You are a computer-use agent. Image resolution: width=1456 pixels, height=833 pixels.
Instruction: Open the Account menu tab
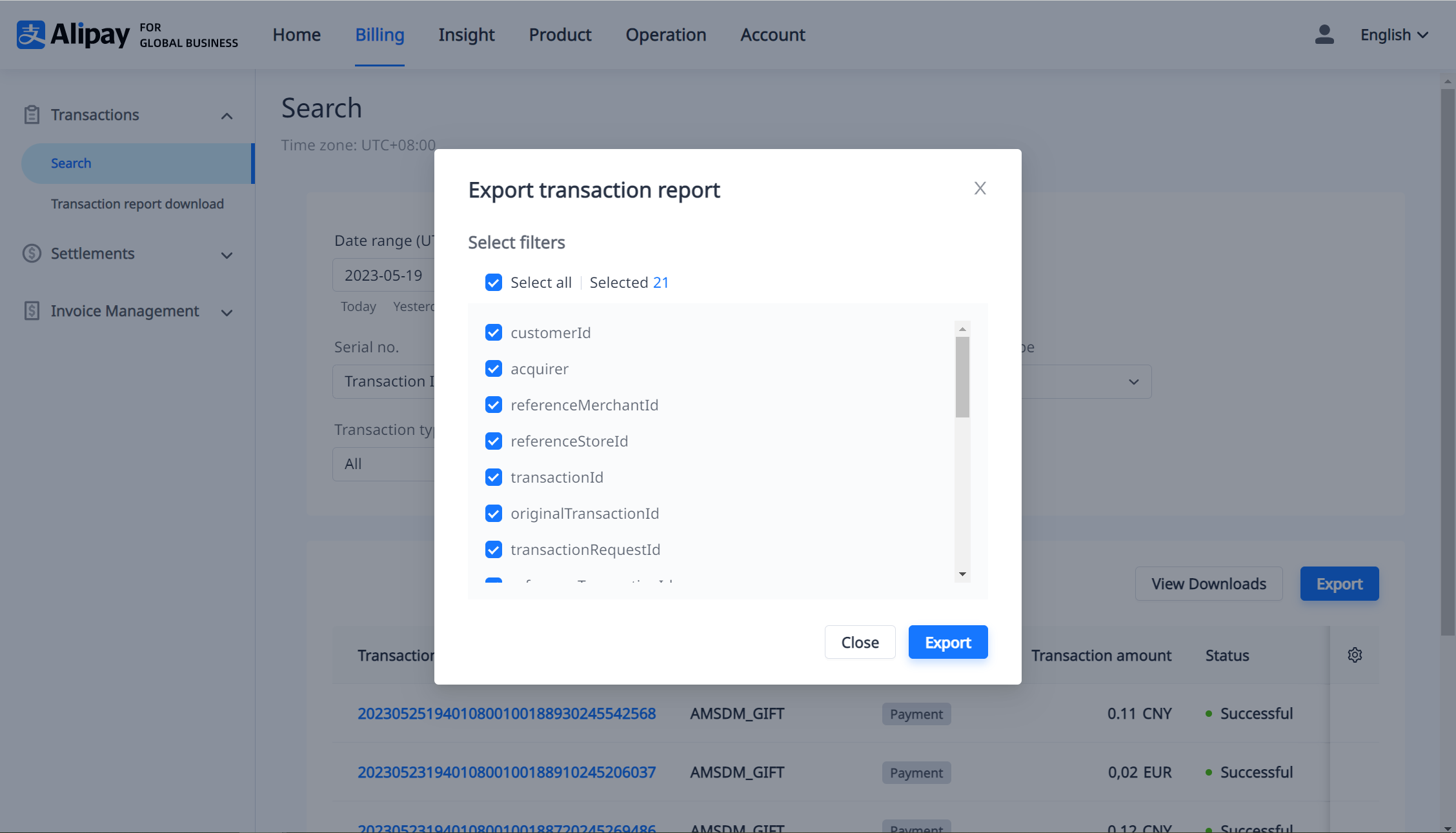point(772,35)
